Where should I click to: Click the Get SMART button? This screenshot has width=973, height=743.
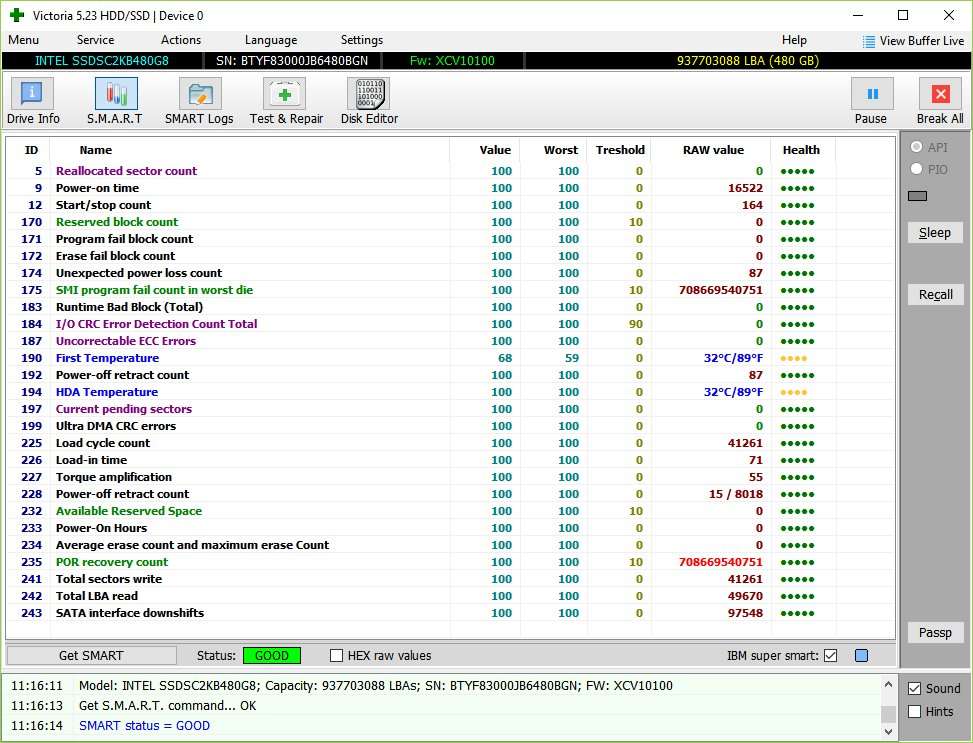tap(91, 656)
